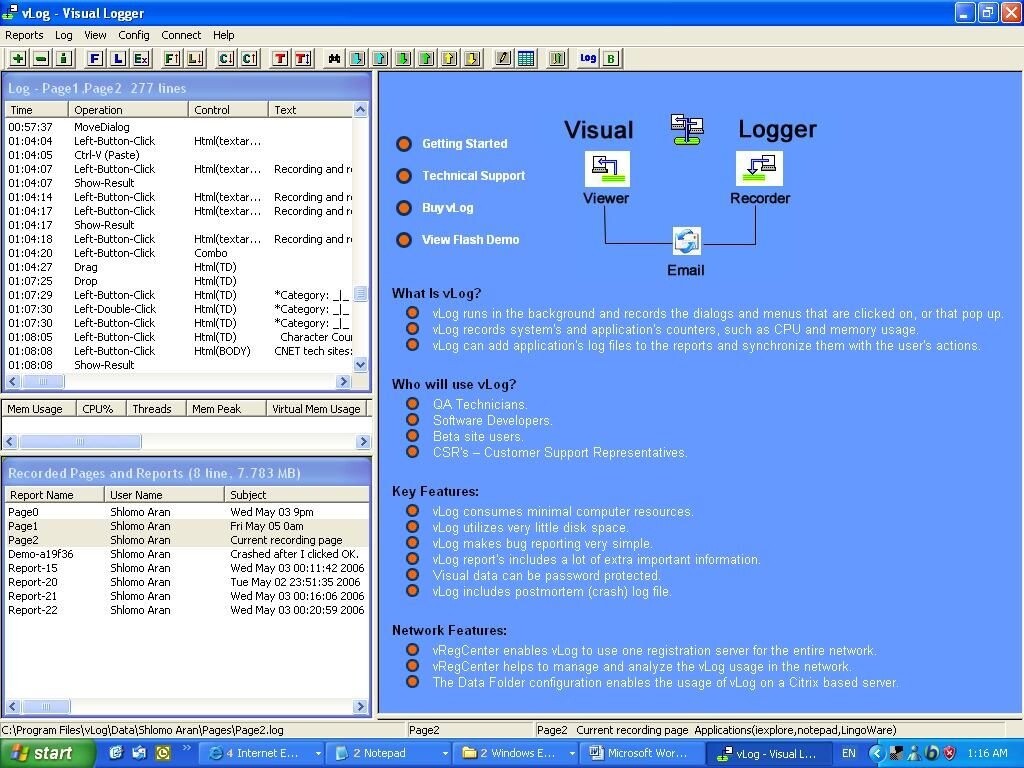Image resolution: width=1024 pixels, height=768 pixels.
Task: Sort log by Operation column header
Action: 129,110
